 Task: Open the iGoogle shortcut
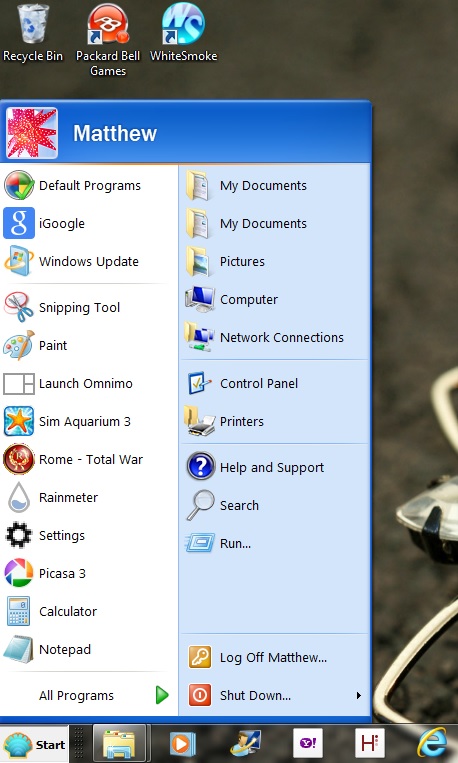coord(89,223)
